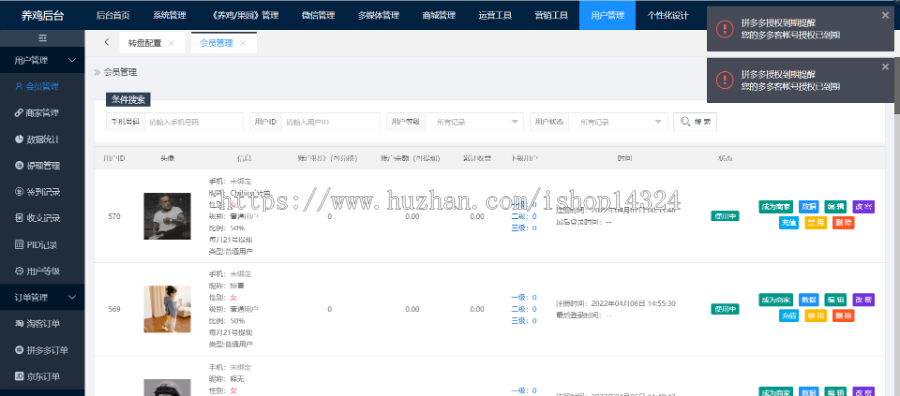Click blue 数据 button for user 570
Viewport: 900px width, 396px height.
click(x=809, y=207)
